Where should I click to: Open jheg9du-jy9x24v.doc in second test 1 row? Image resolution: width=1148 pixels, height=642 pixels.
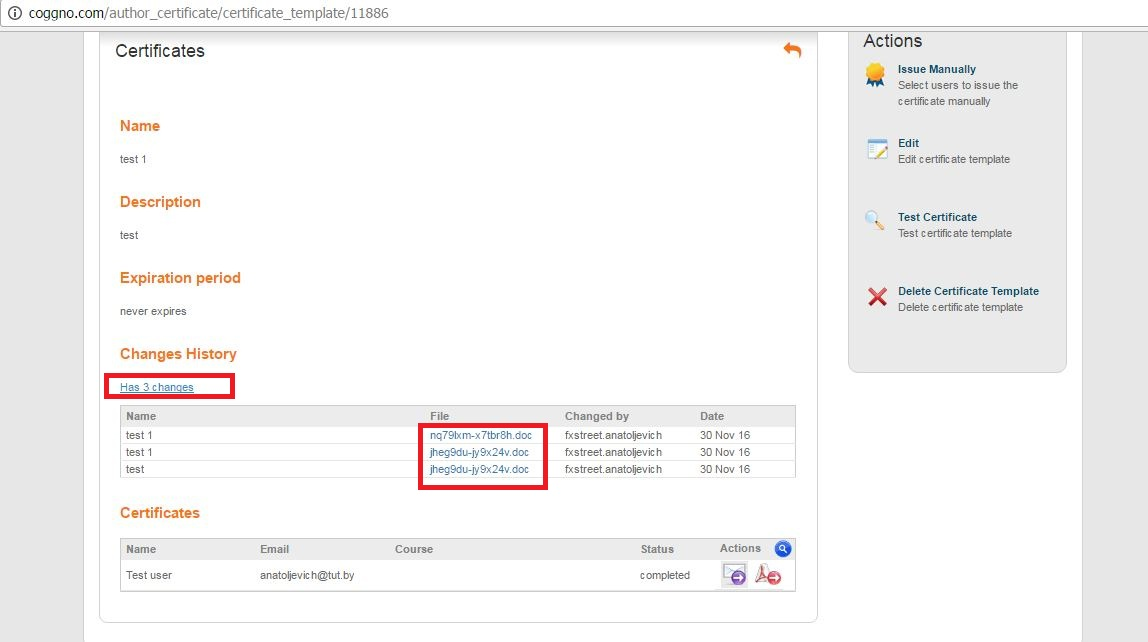point(479,452)
